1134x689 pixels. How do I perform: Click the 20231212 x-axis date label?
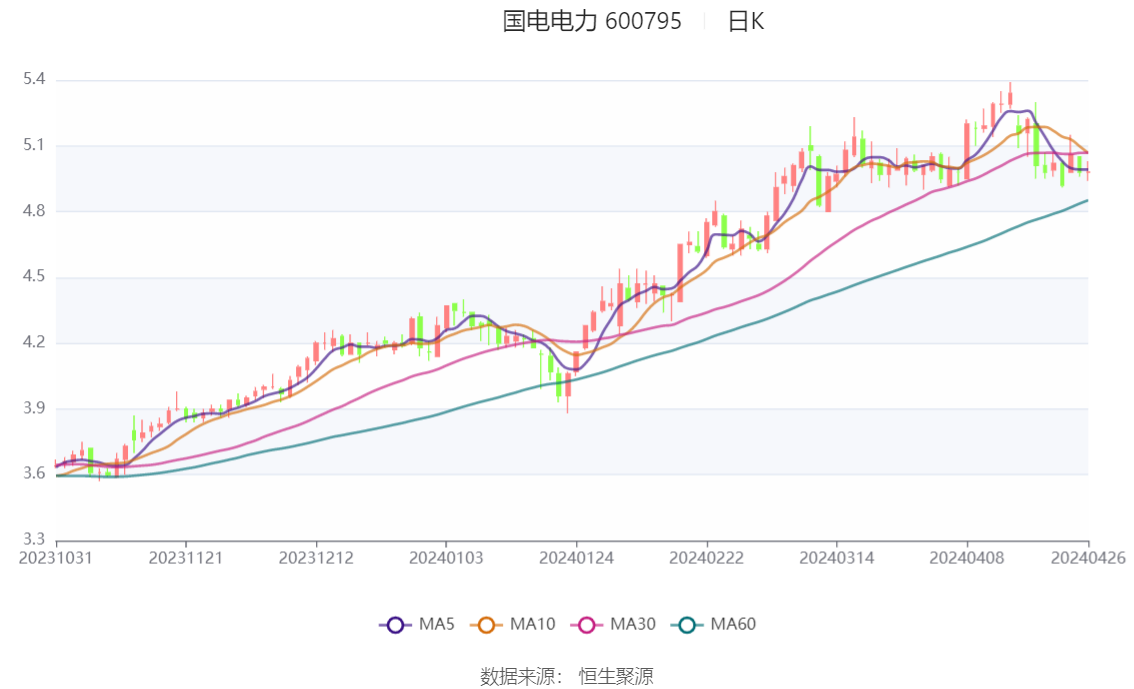pyautogui.click(x=316, y=558)
